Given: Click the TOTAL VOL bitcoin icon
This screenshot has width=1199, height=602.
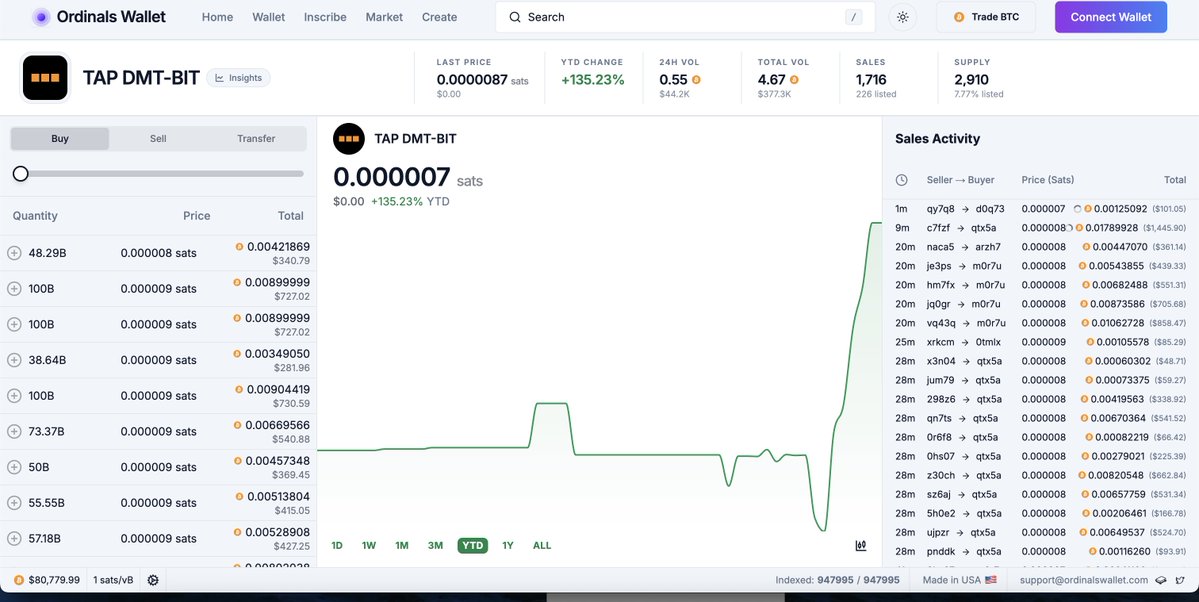Looking at the screenshot, I should (x=794, y=80).
